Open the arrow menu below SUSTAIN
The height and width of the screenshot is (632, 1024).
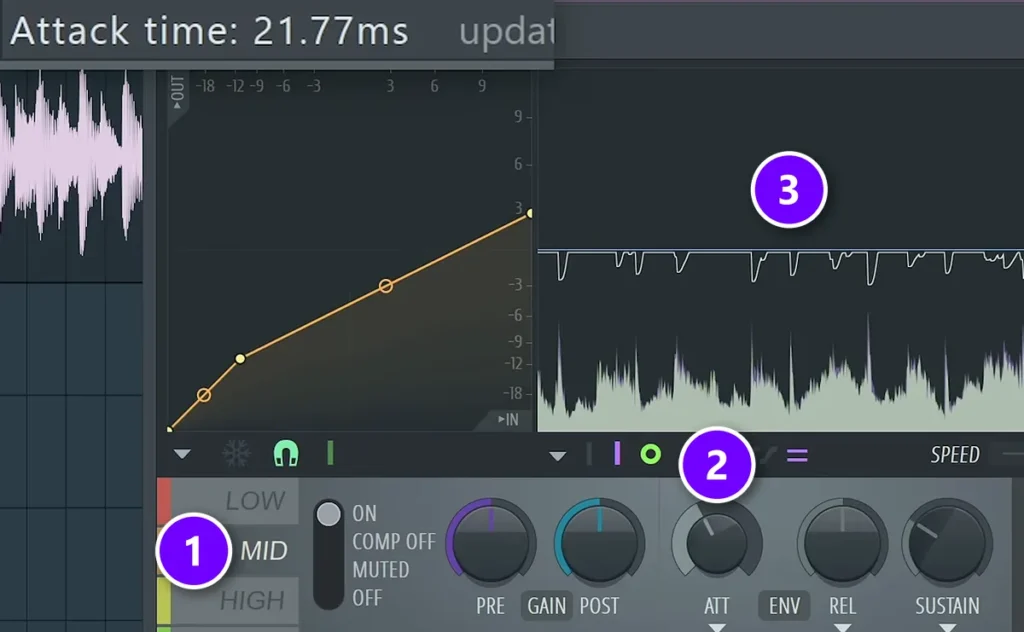click(x=948, y=627)
